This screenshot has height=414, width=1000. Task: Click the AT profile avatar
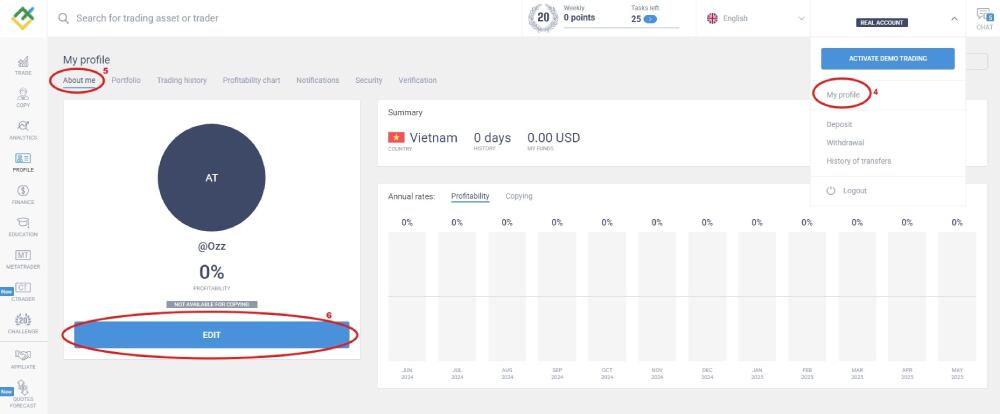[x=212, y=177]
